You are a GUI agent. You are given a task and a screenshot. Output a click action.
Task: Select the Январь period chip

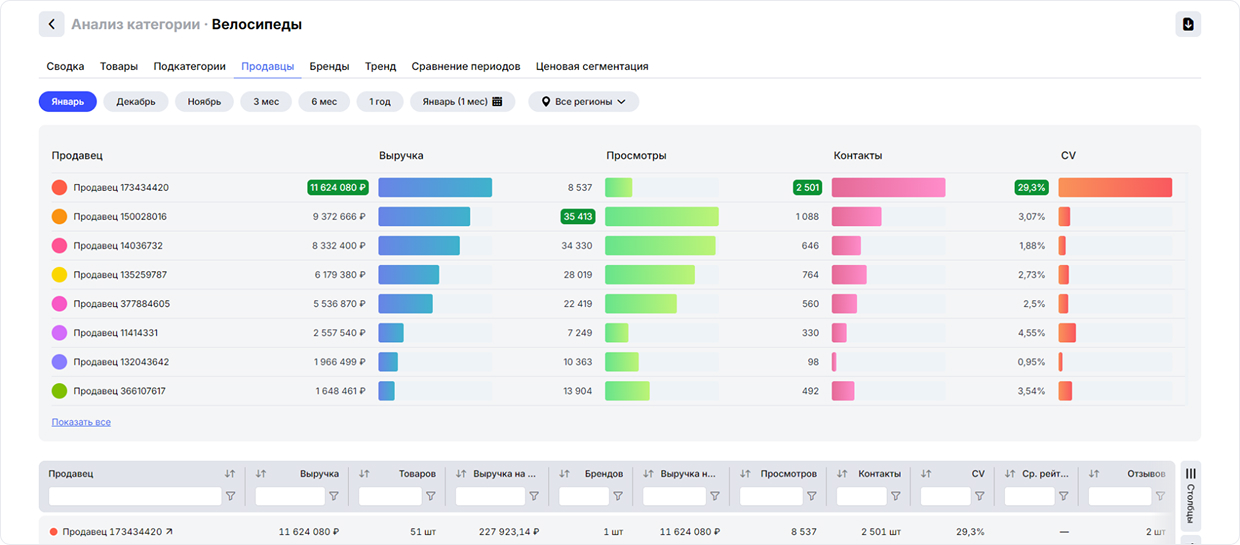coord(68,102)
